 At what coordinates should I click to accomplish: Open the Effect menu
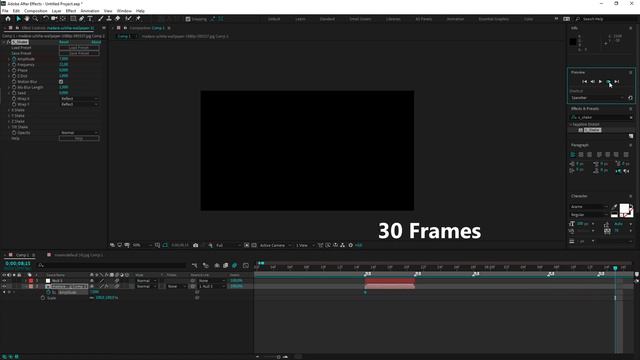(x=71, y=11)
